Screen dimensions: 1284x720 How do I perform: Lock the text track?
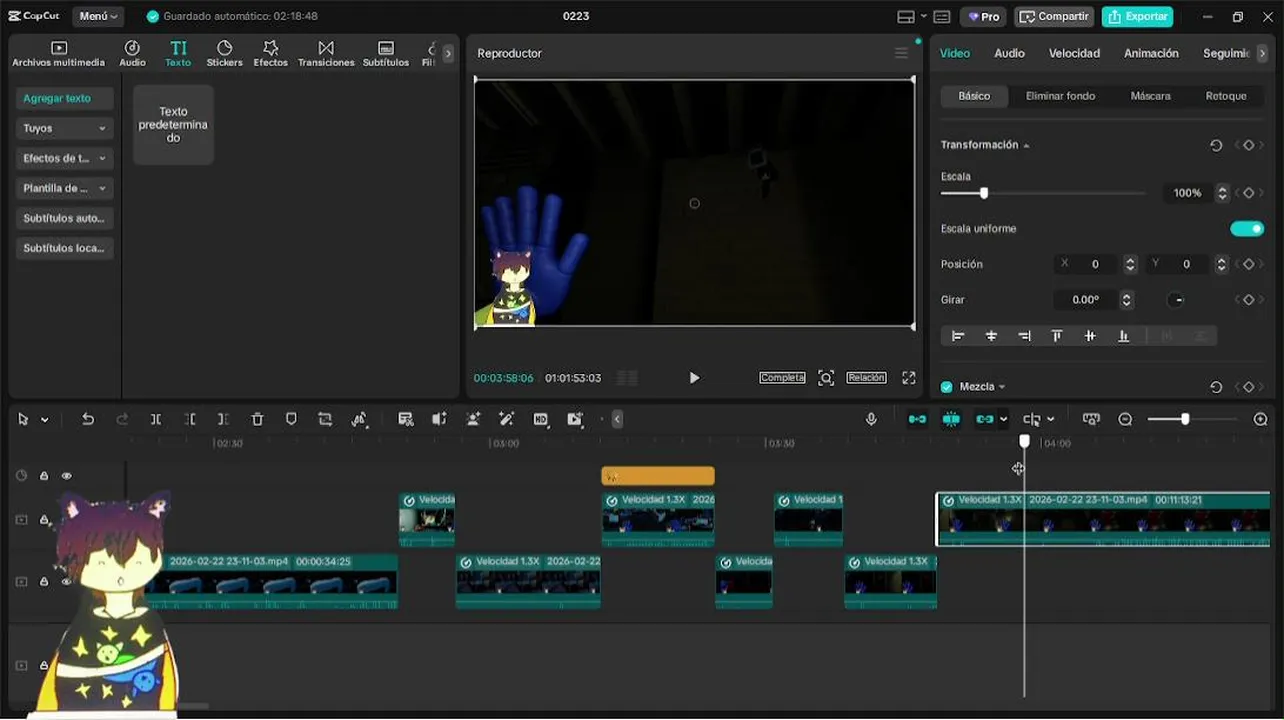click(44, 476)
